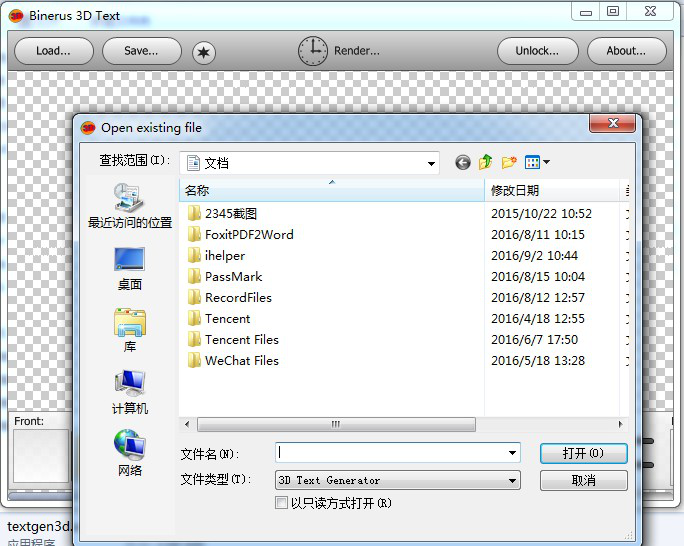Viewport: 684px width, 546px height.
Task: Sort by 修改日期 column header
Action: (552, 191)
